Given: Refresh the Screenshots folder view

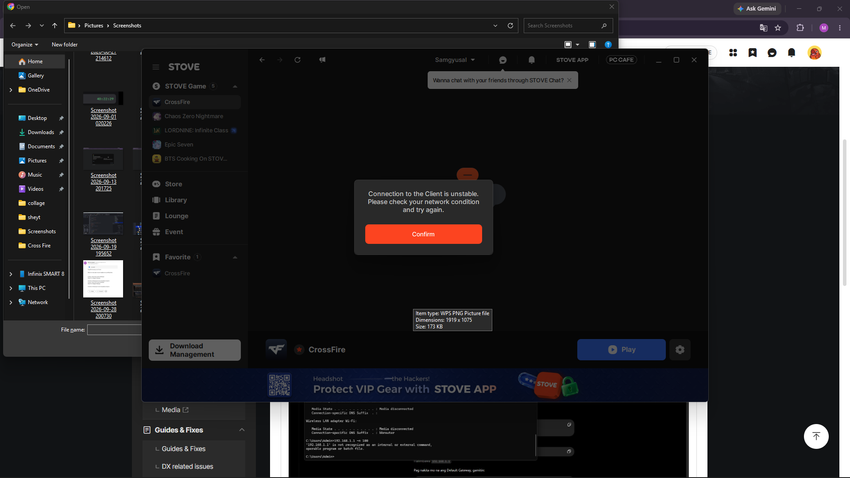Looking at the screenshot, I should tap(510, 25).
